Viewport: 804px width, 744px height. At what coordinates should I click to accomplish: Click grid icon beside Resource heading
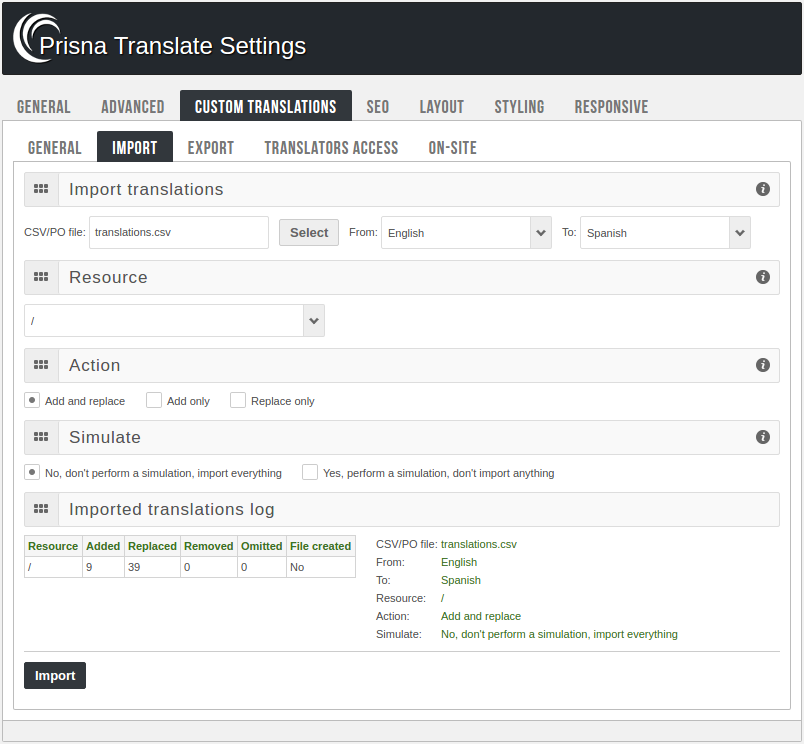click(x=41, y=277)
